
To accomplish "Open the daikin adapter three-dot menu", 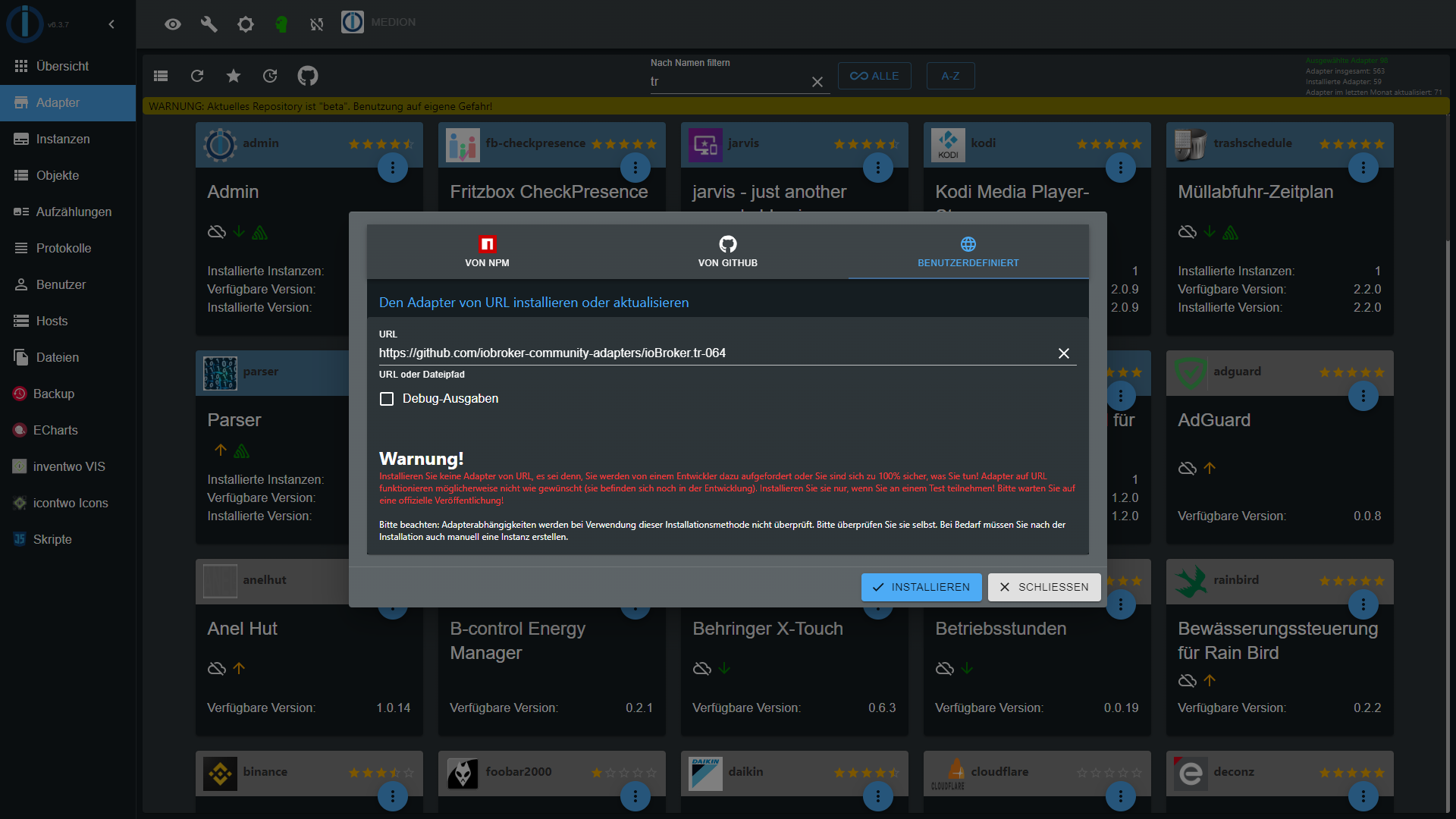I will 878,796.
